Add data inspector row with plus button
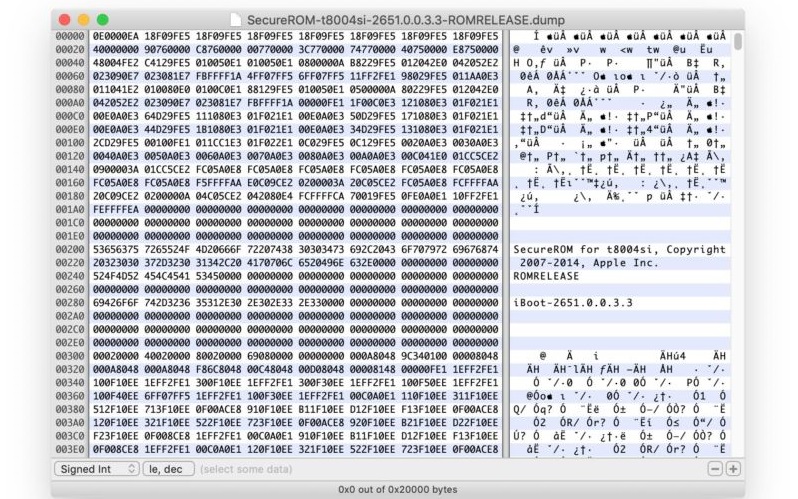Image resolution: width=798 pixels, height=499 pixels. point(733,469)
